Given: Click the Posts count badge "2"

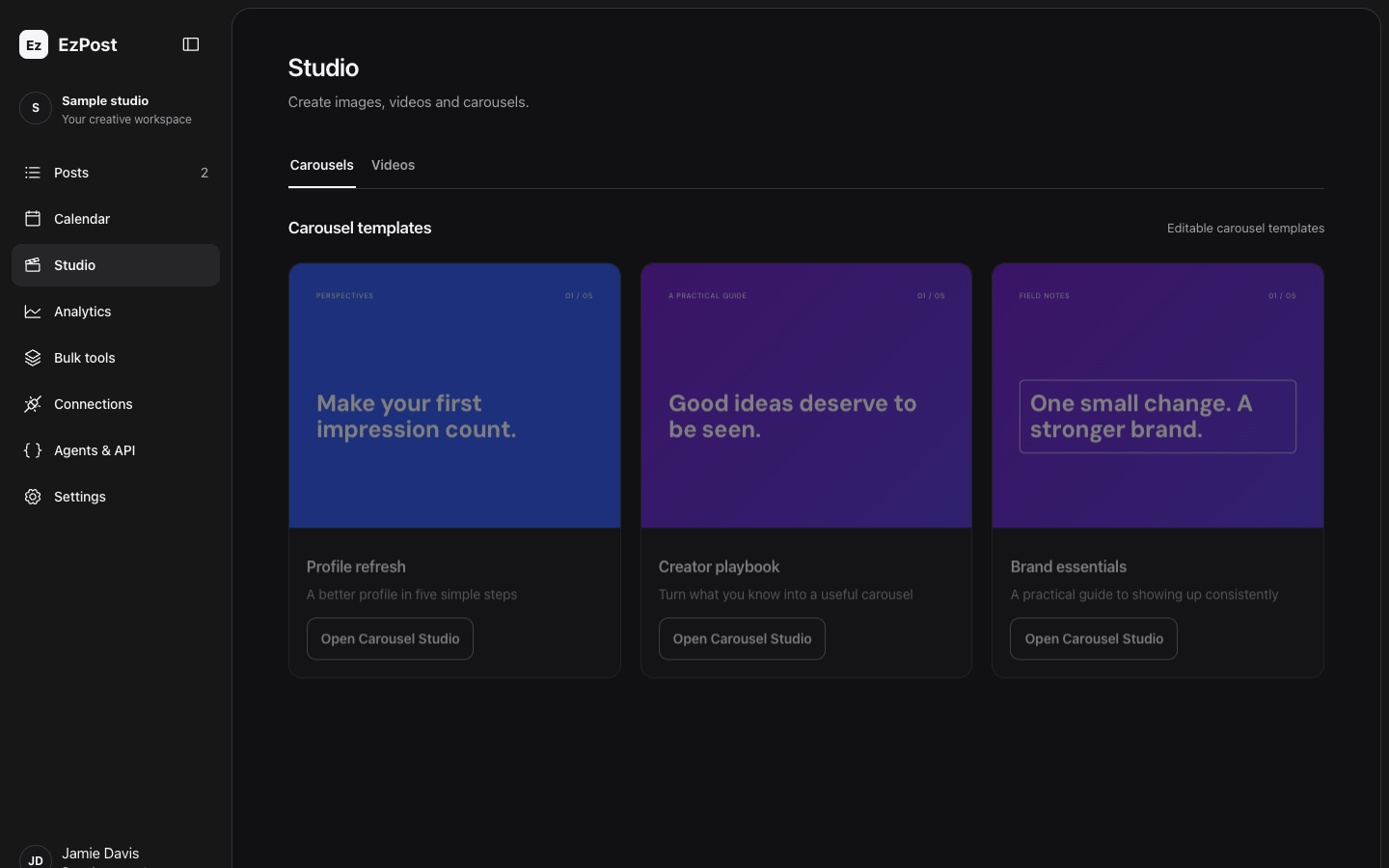Looking at the screenshot, I should pos(204,173).
